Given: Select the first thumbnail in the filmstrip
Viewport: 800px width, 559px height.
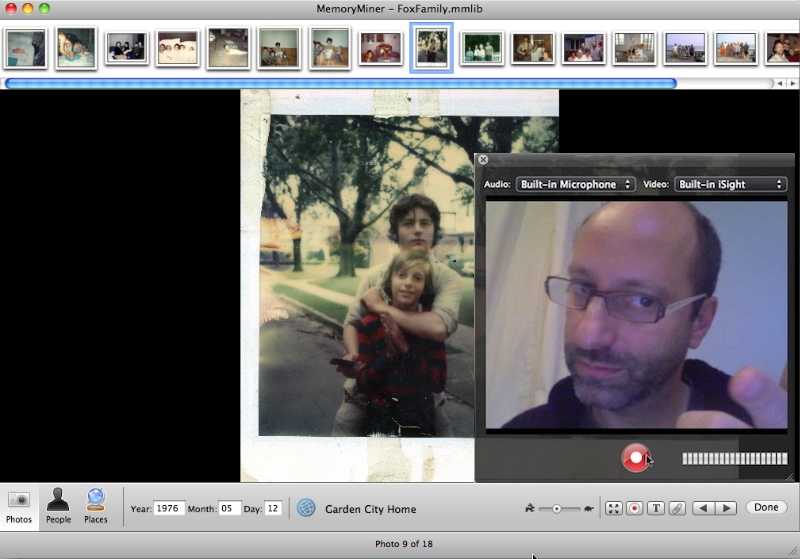Looking at the screenshot, I should (25, 48).
